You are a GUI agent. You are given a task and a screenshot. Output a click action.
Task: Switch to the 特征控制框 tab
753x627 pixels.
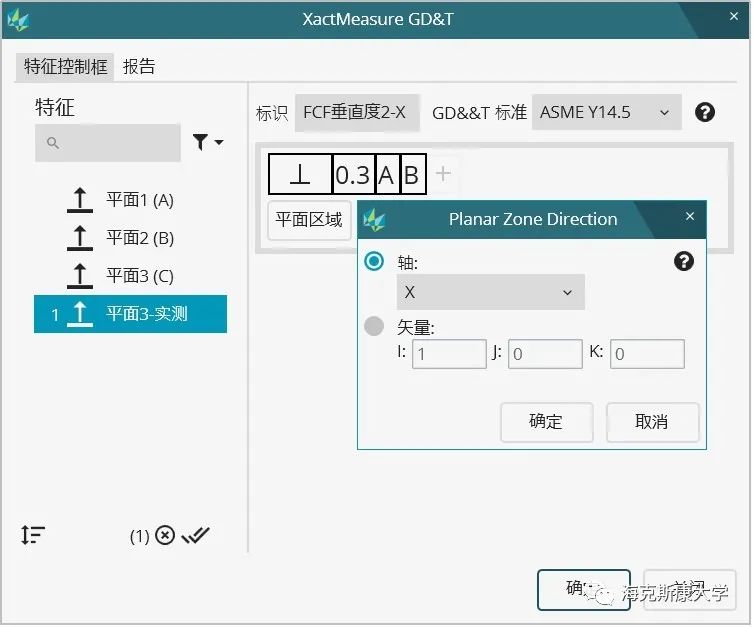pyautogui.click(x=65, y=66)
